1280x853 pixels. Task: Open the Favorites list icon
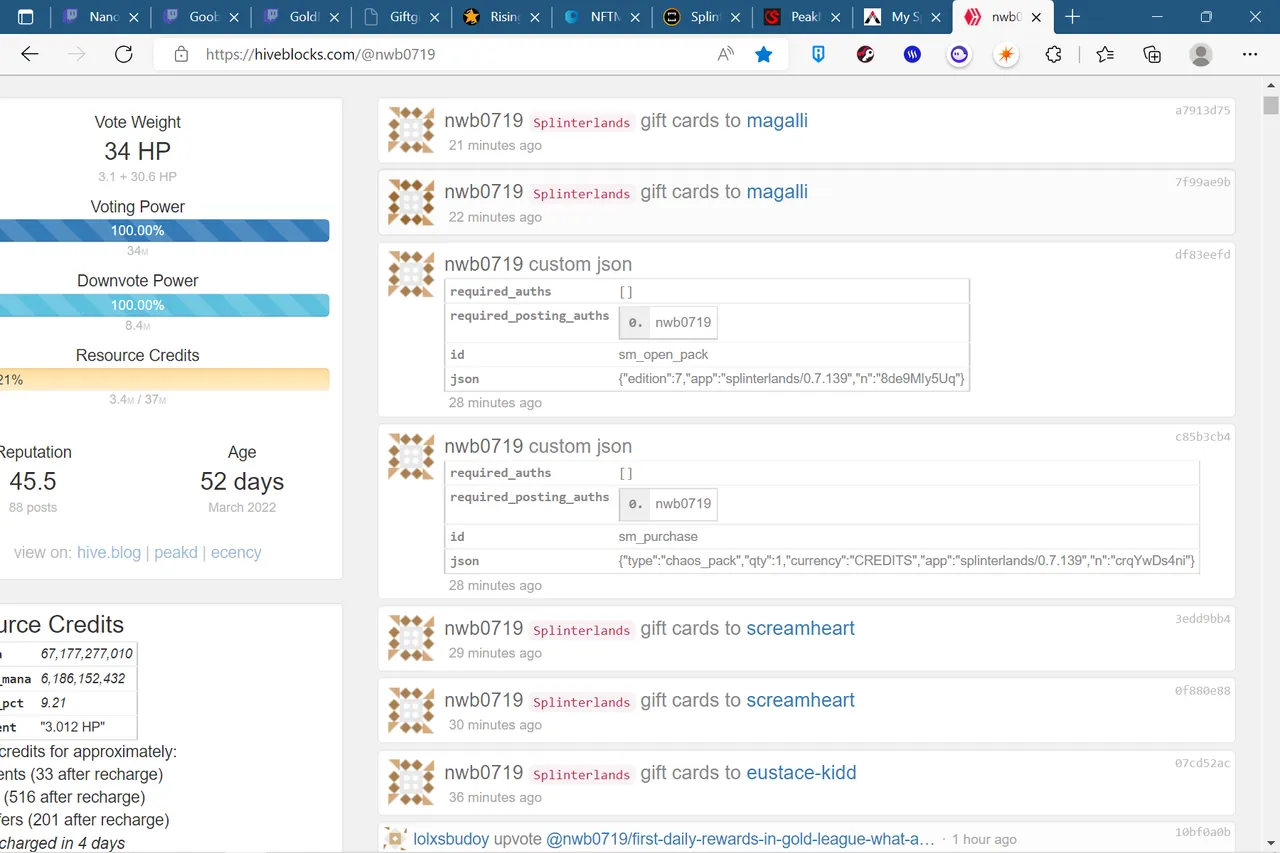1105,55
